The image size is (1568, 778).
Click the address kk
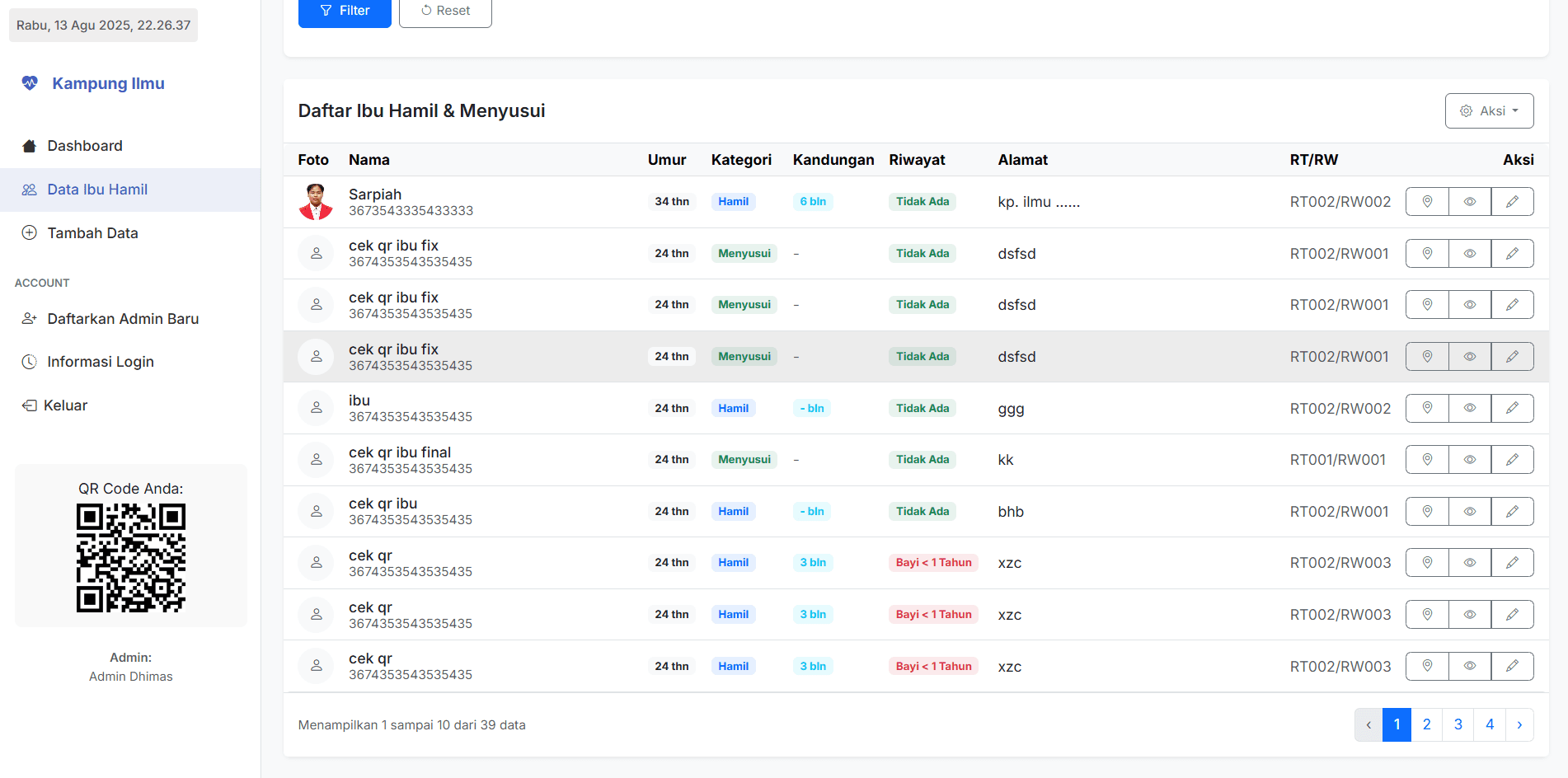pos(1006,460)
